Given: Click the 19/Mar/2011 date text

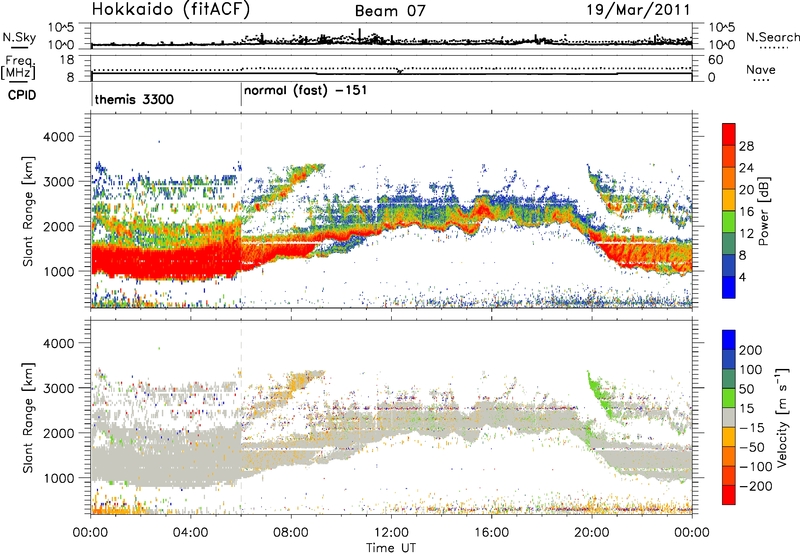Looking at the screenshot, I should click(638, 10).
